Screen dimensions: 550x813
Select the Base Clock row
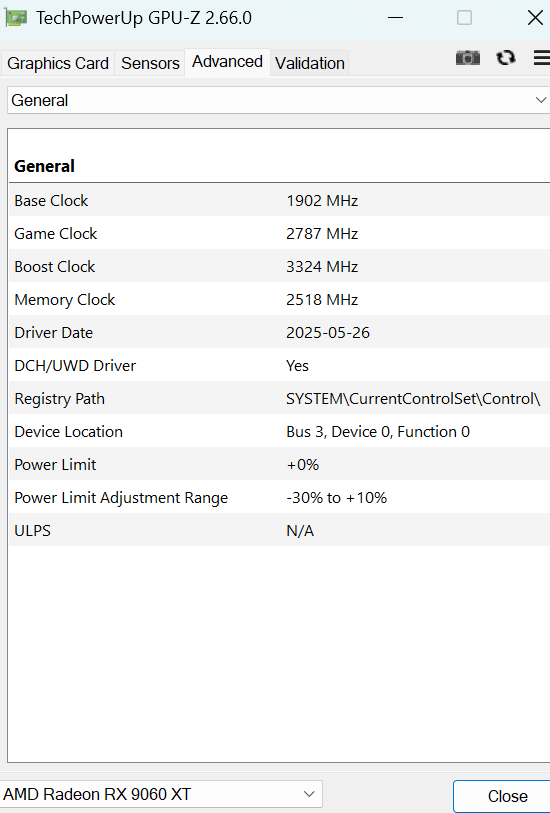coord(279,200)
